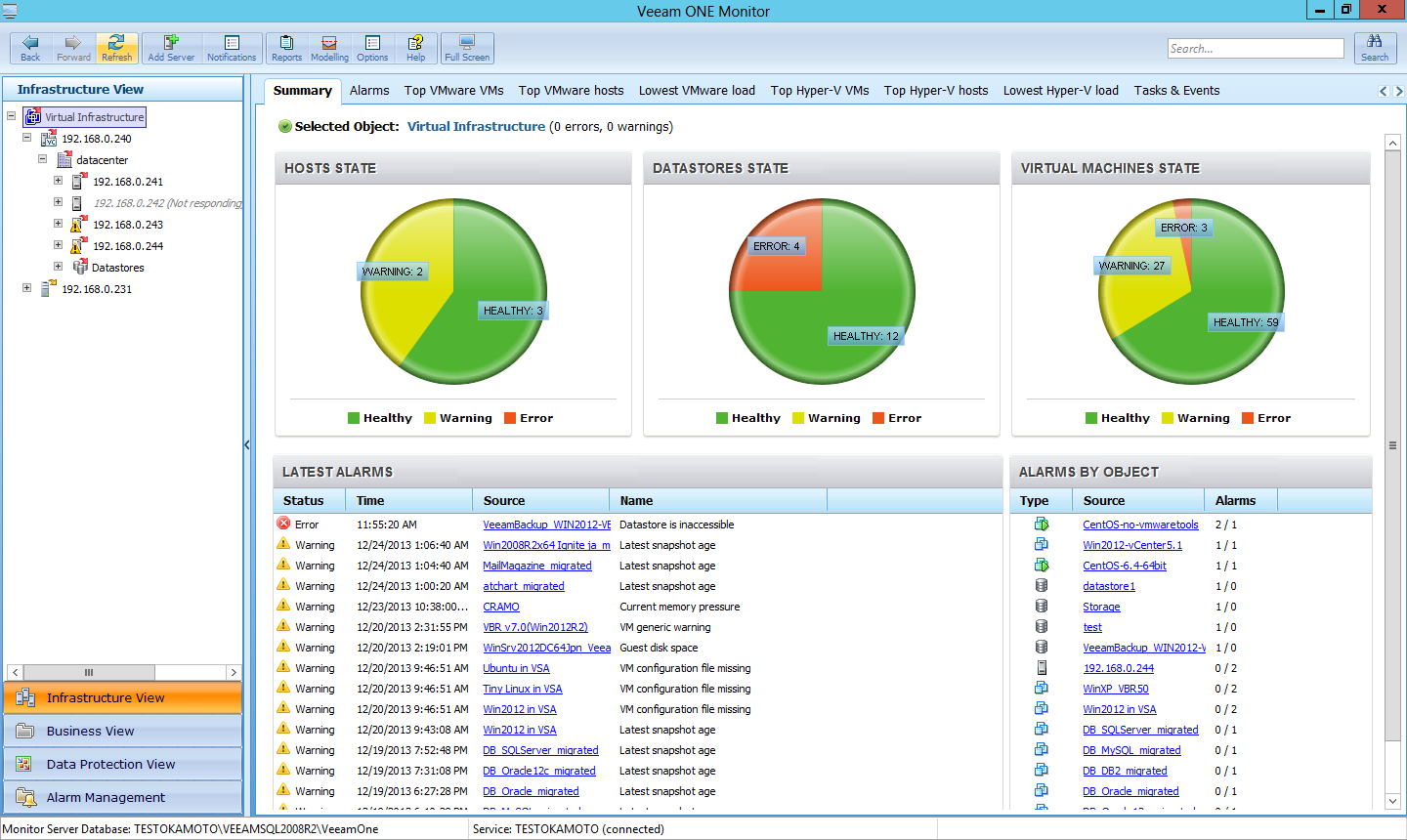Refresh the monitor view
The image size is (1407, 840).
point(116,48)
